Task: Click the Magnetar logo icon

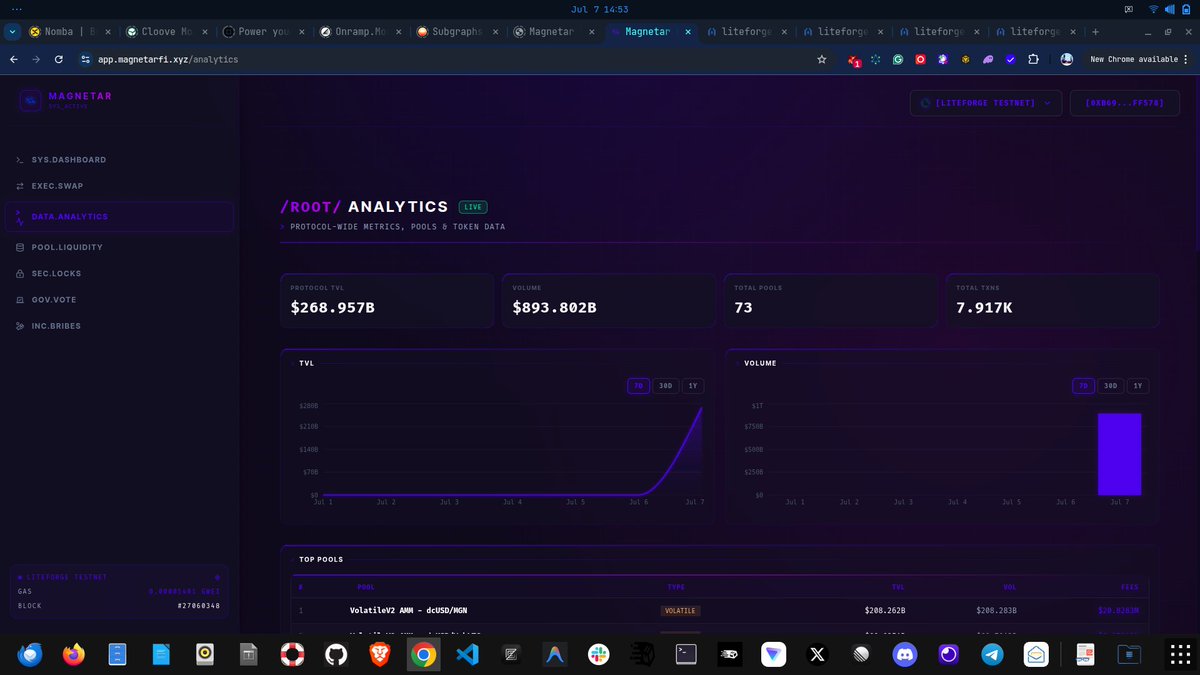Action: tap(33, 99)
